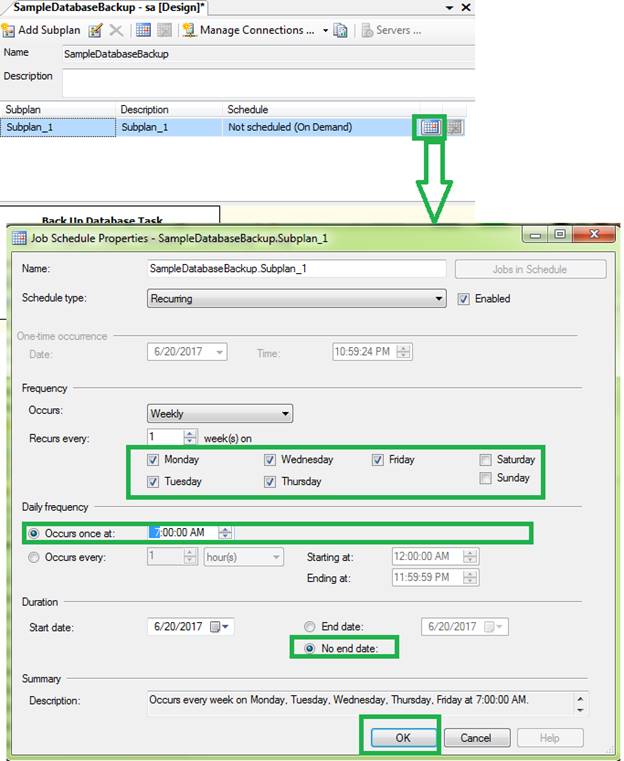Click Job Schedule Properties title bar icon
The height and width of the screenshot is (761, 624).
(x=19, y=238)
